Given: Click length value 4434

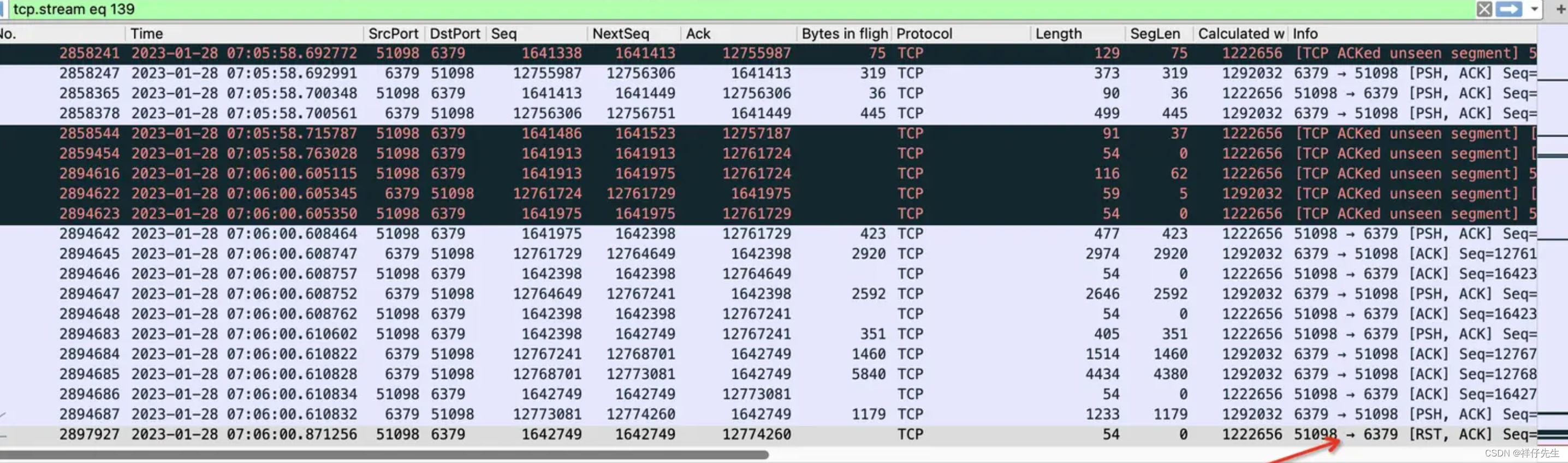Looking at the screenshot, I should tap(1102, 375).
